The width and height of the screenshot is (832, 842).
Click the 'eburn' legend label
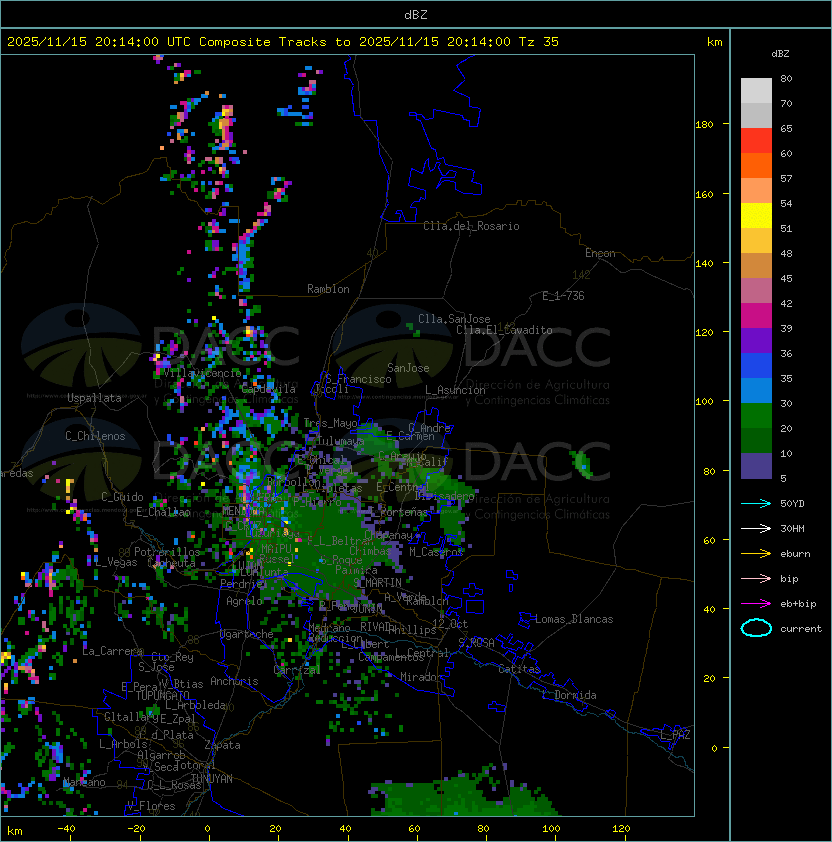point(795,554)
